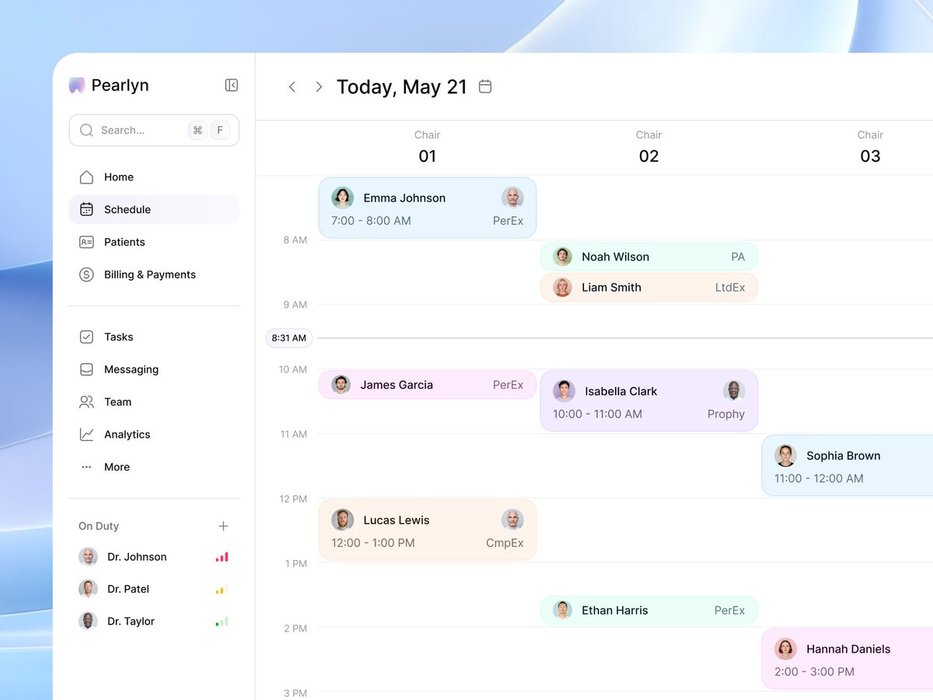Click the Team people icon
Viewport: 933px width, 700px height.
86,402
